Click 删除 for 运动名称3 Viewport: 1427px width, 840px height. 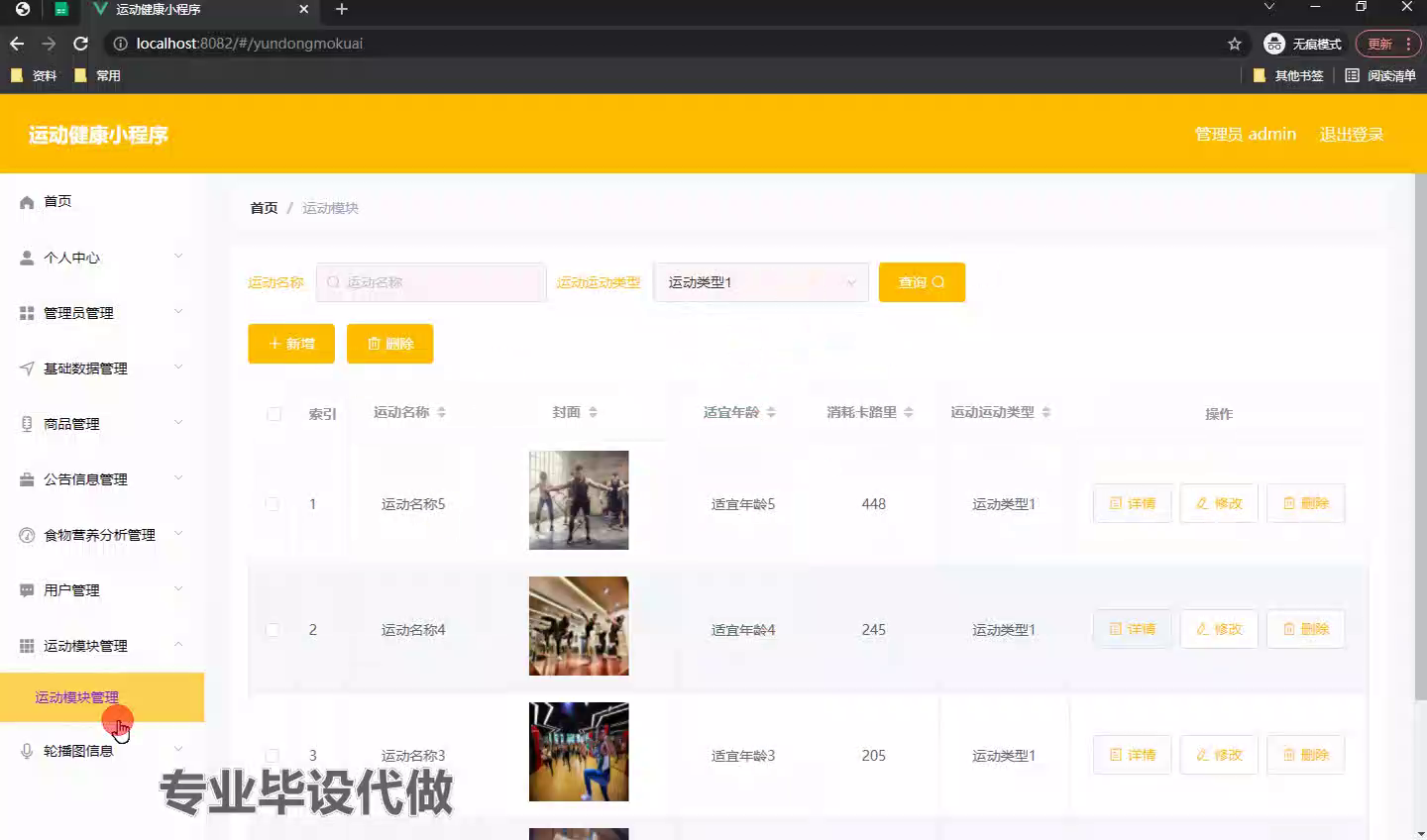click(1306, 755)
